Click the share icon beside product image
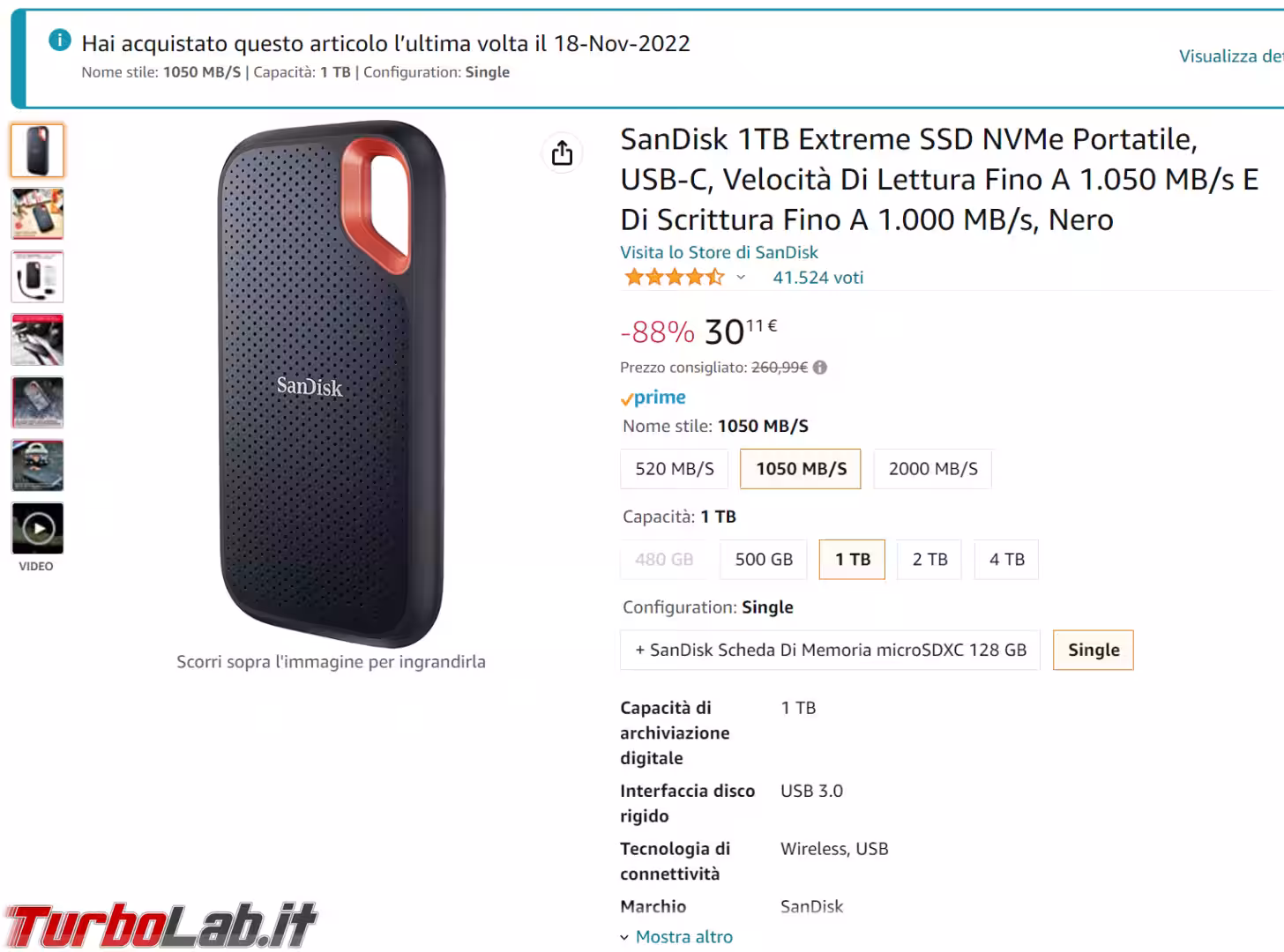This screenshot has height=952, width=1284. (562, 153)
